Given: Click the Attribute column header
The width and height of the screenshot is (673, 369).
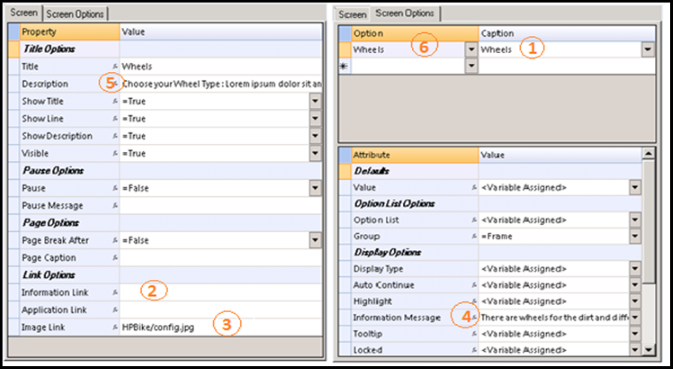Looking at the screenshot, I should click(415, 155).
